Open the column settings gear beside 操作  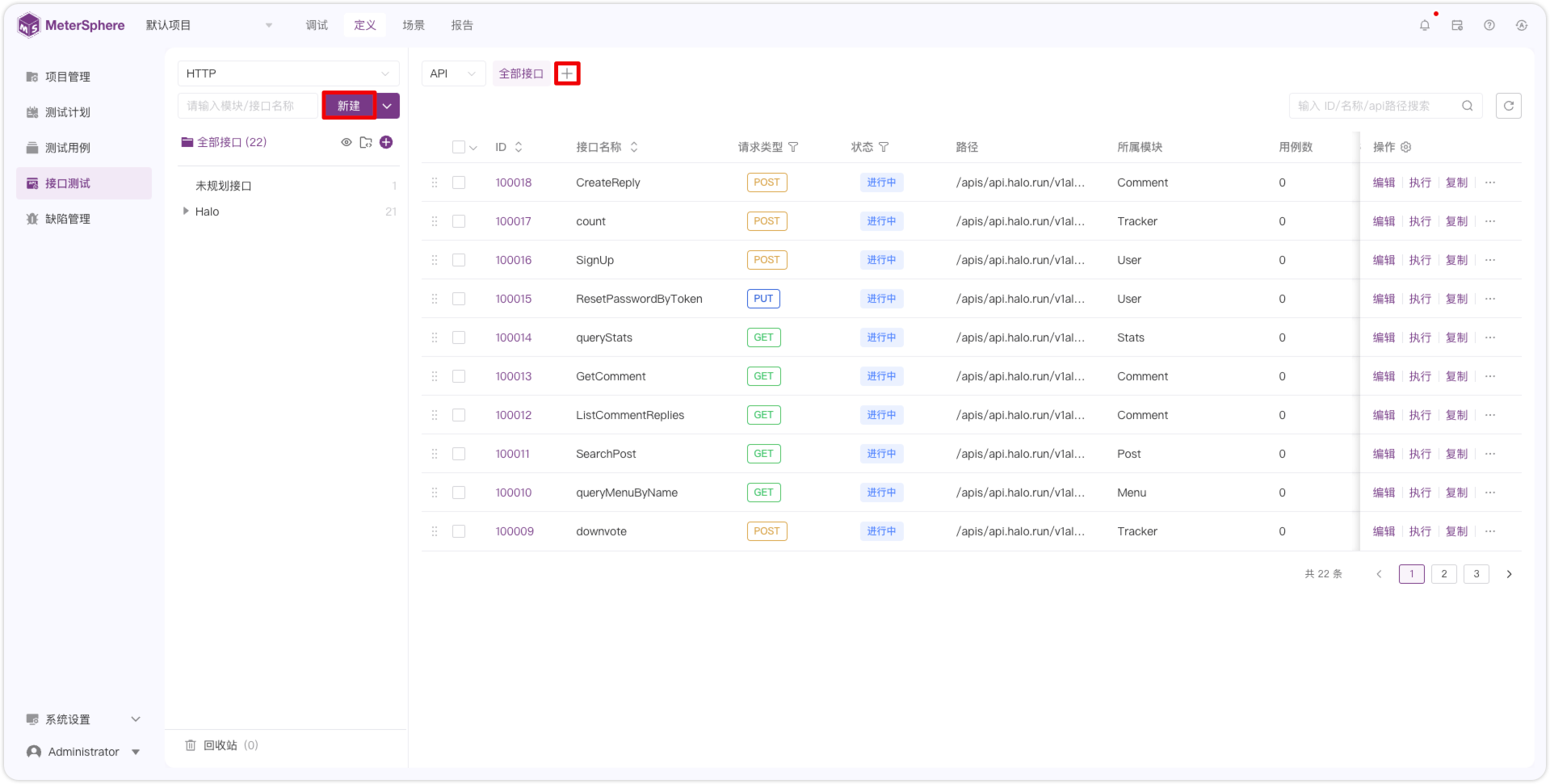pyautogui.click(x=1406, y=147)
